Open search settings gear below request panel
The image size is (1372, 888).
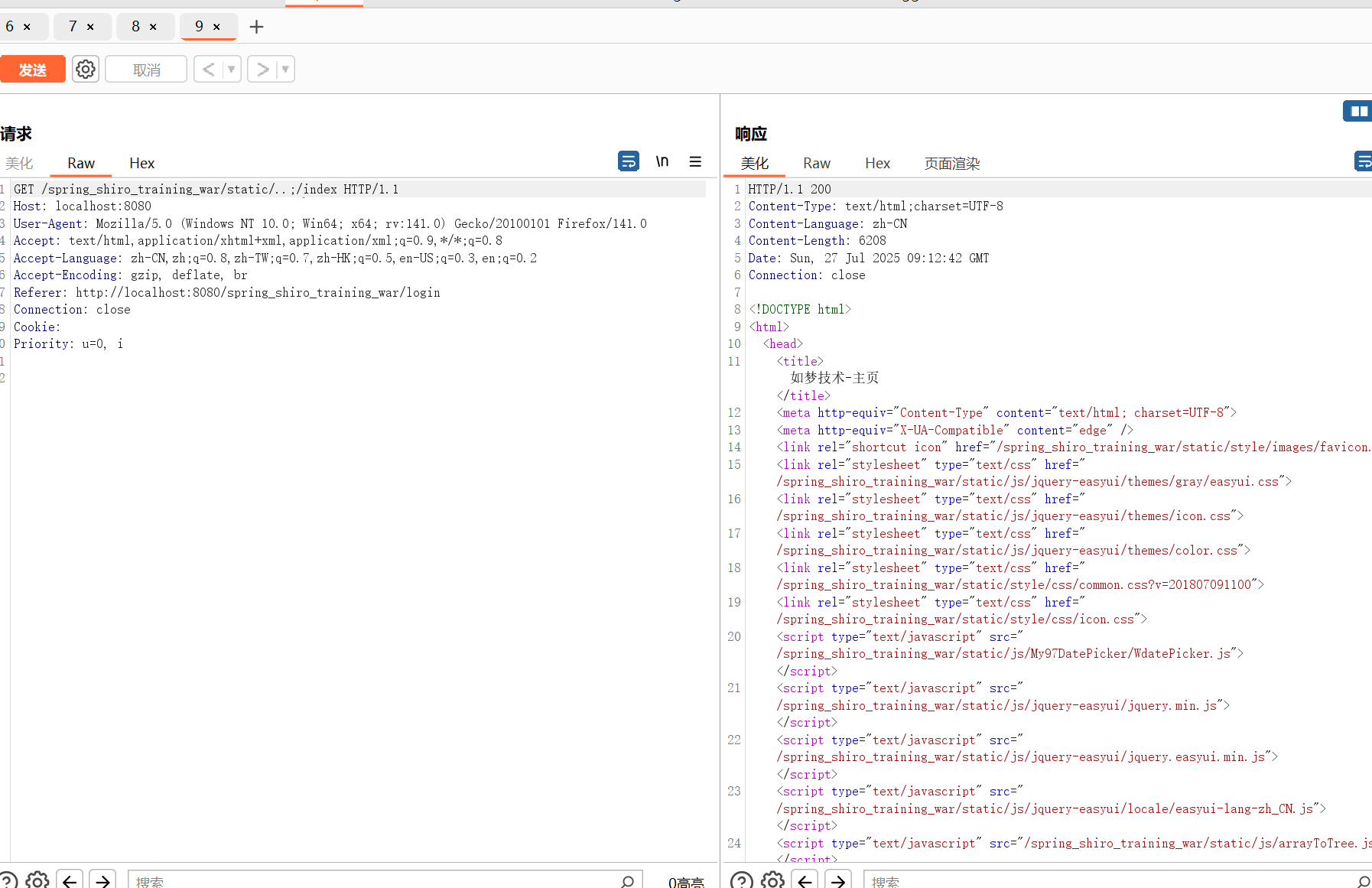37,881
